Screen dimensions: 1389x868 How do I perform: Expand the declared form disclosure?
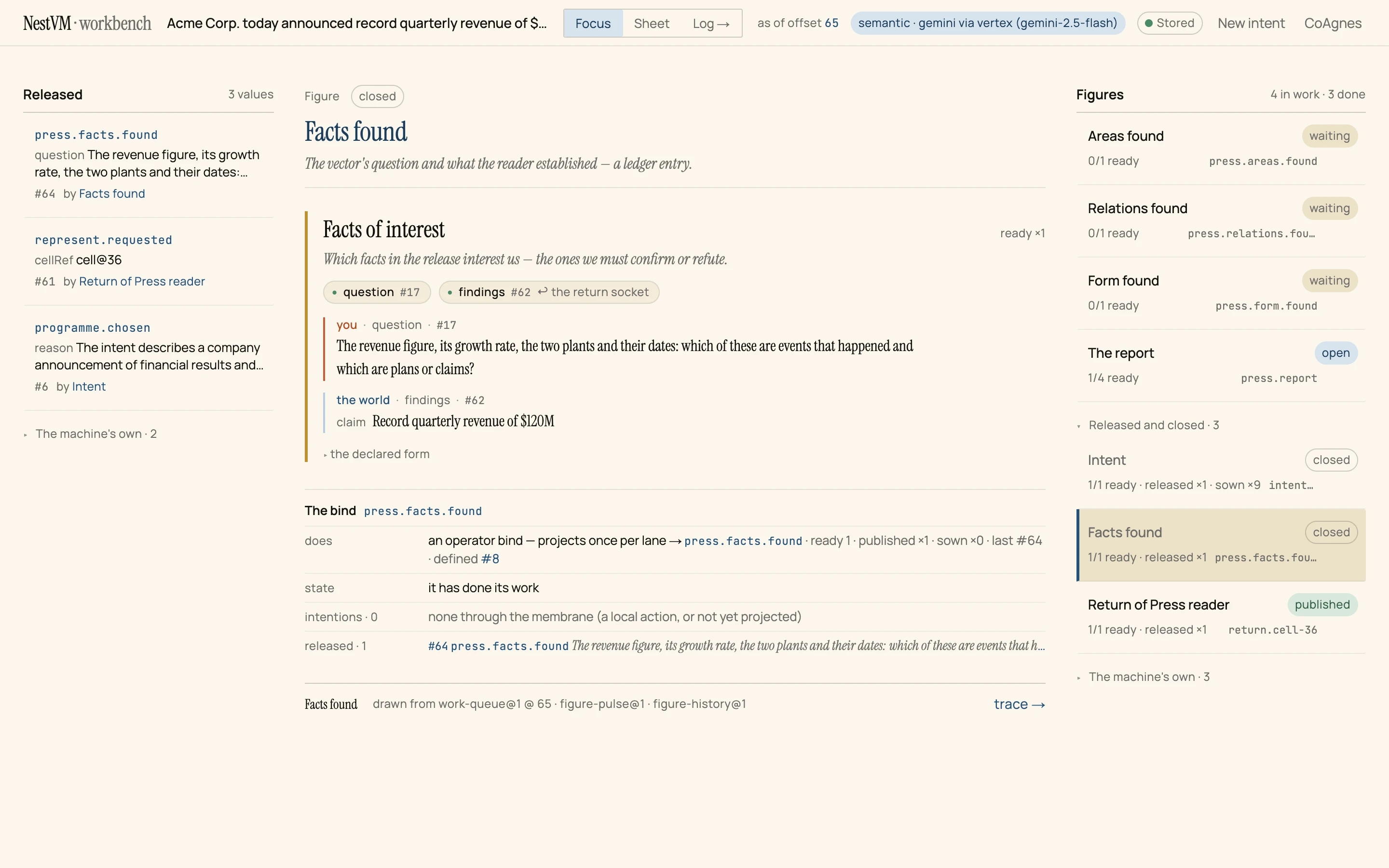coord(377,454)
